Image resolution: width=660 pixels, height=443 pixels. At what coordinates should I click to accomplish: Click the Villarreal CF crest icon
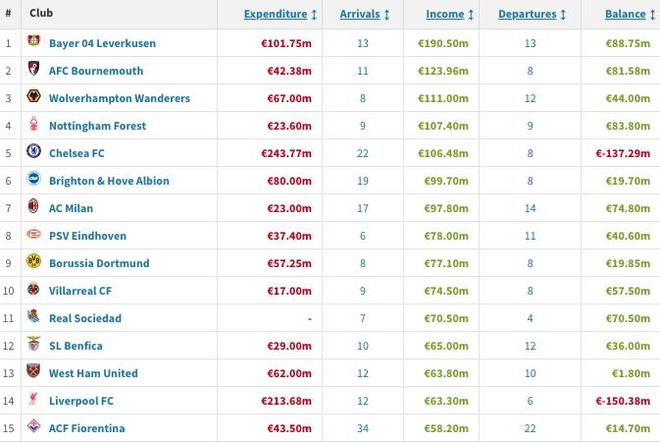coord(33,291)
